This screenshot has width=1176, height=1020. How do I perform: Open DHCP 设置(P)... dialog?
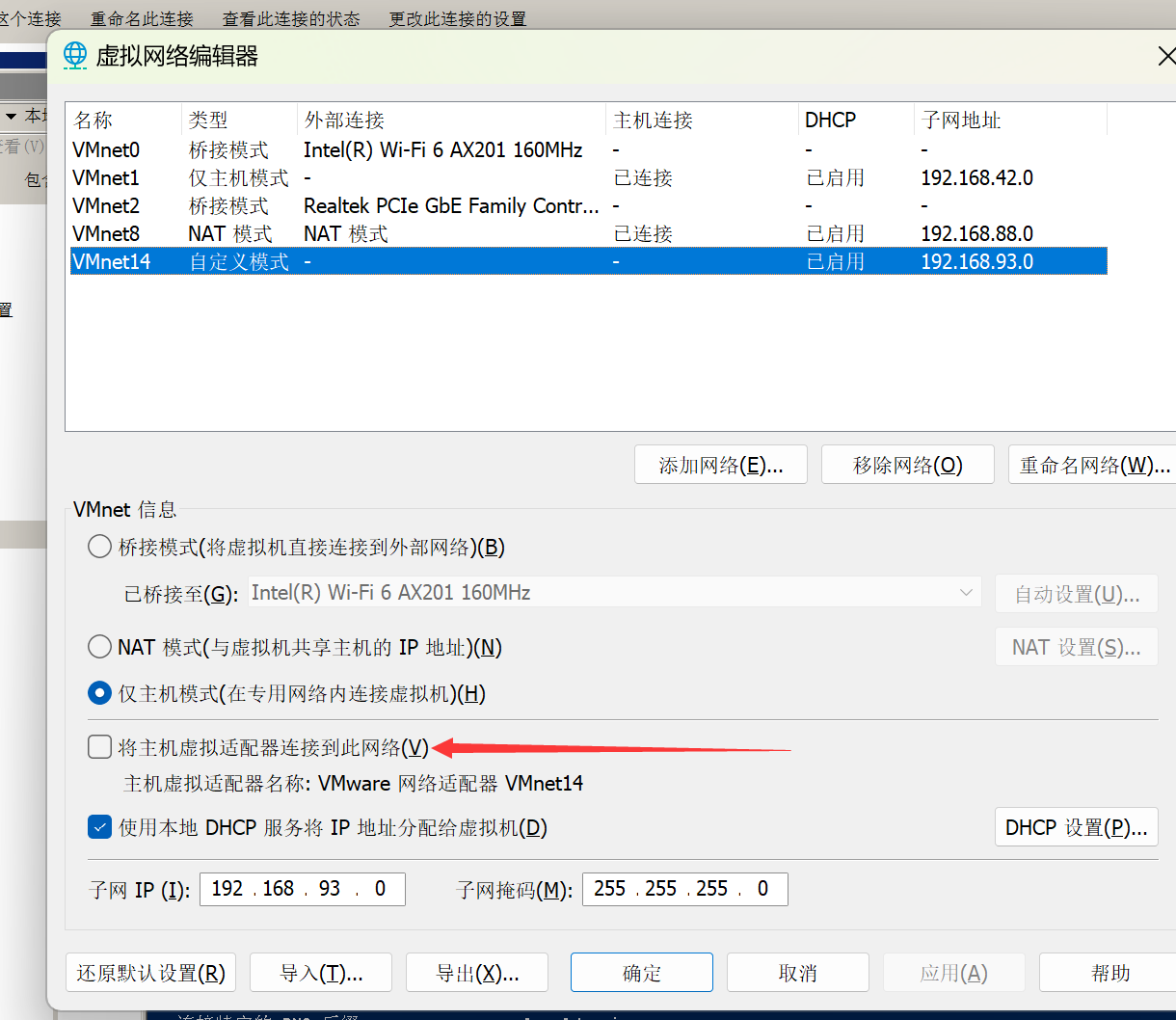pyautogui.click(x=1076, y=827)
